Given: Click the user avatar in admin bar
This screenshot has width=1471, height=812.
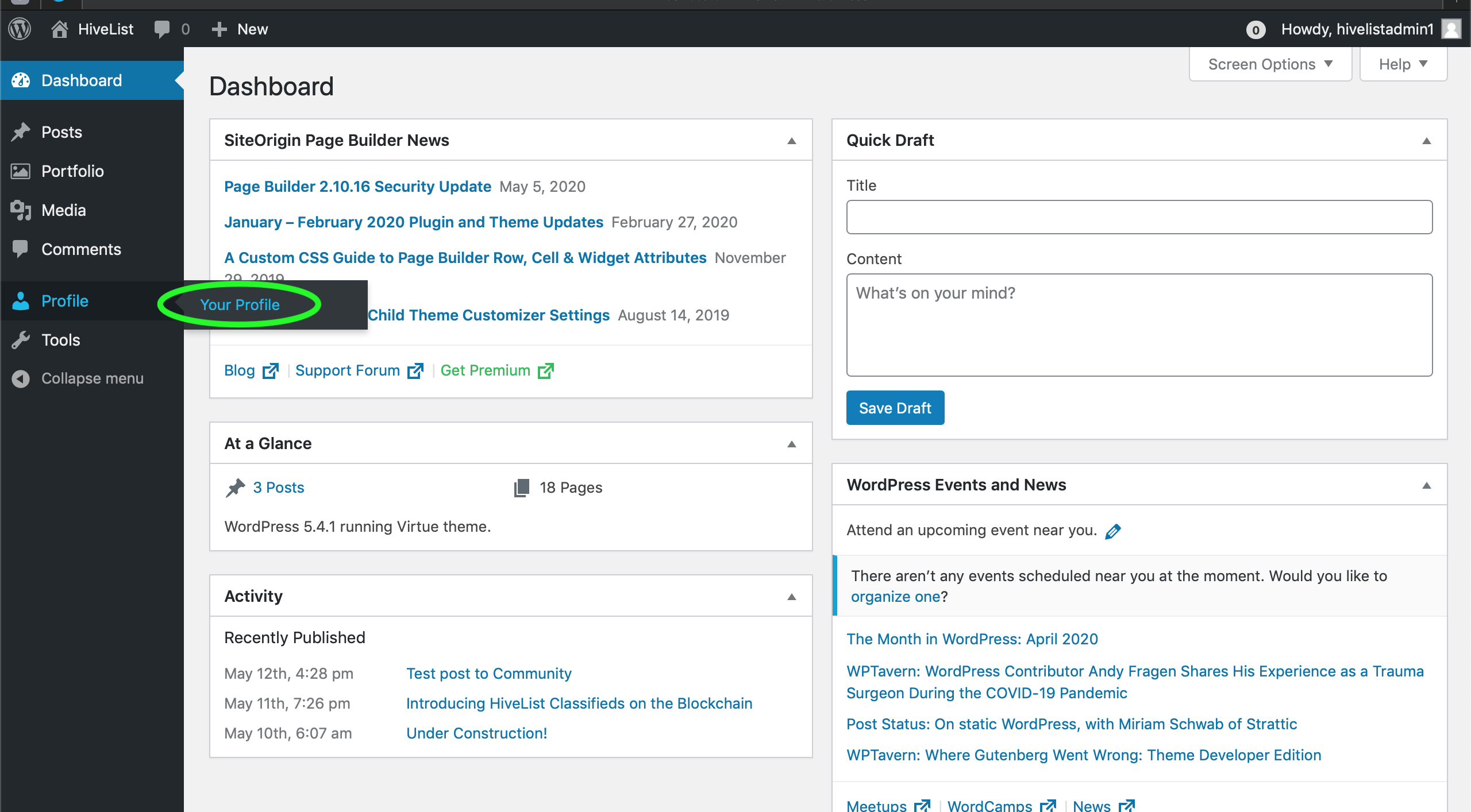Looking at the screenshot, I should (x=1451, y=29).
